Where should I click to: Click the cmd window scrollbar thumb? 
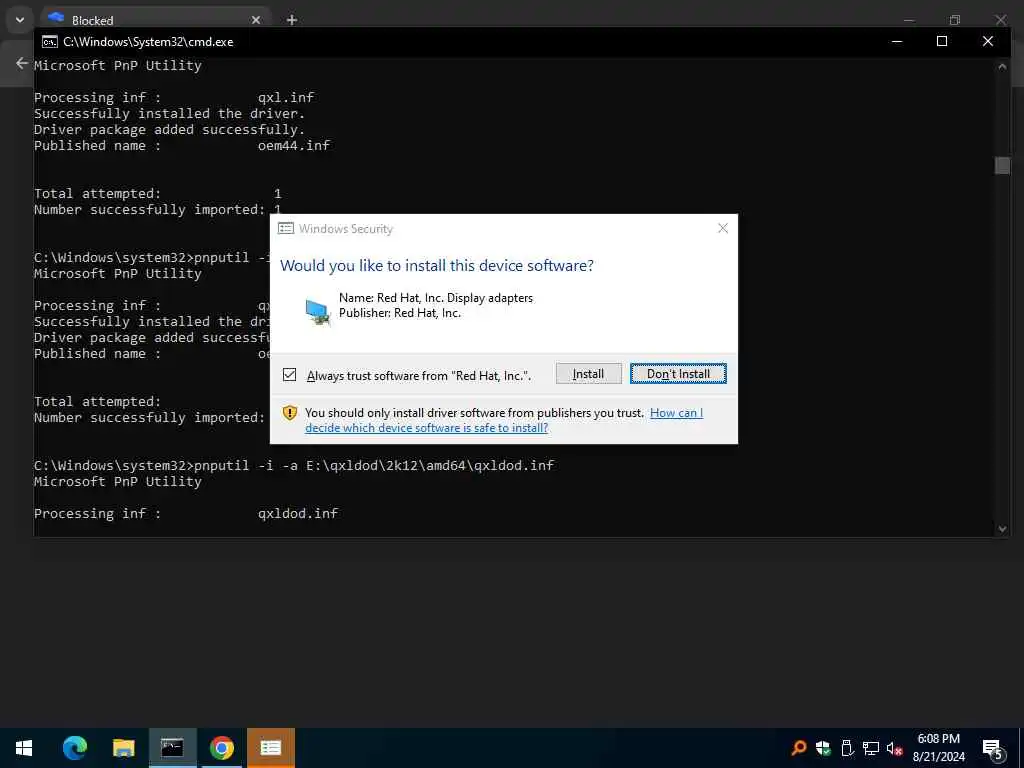[1002, 165]
